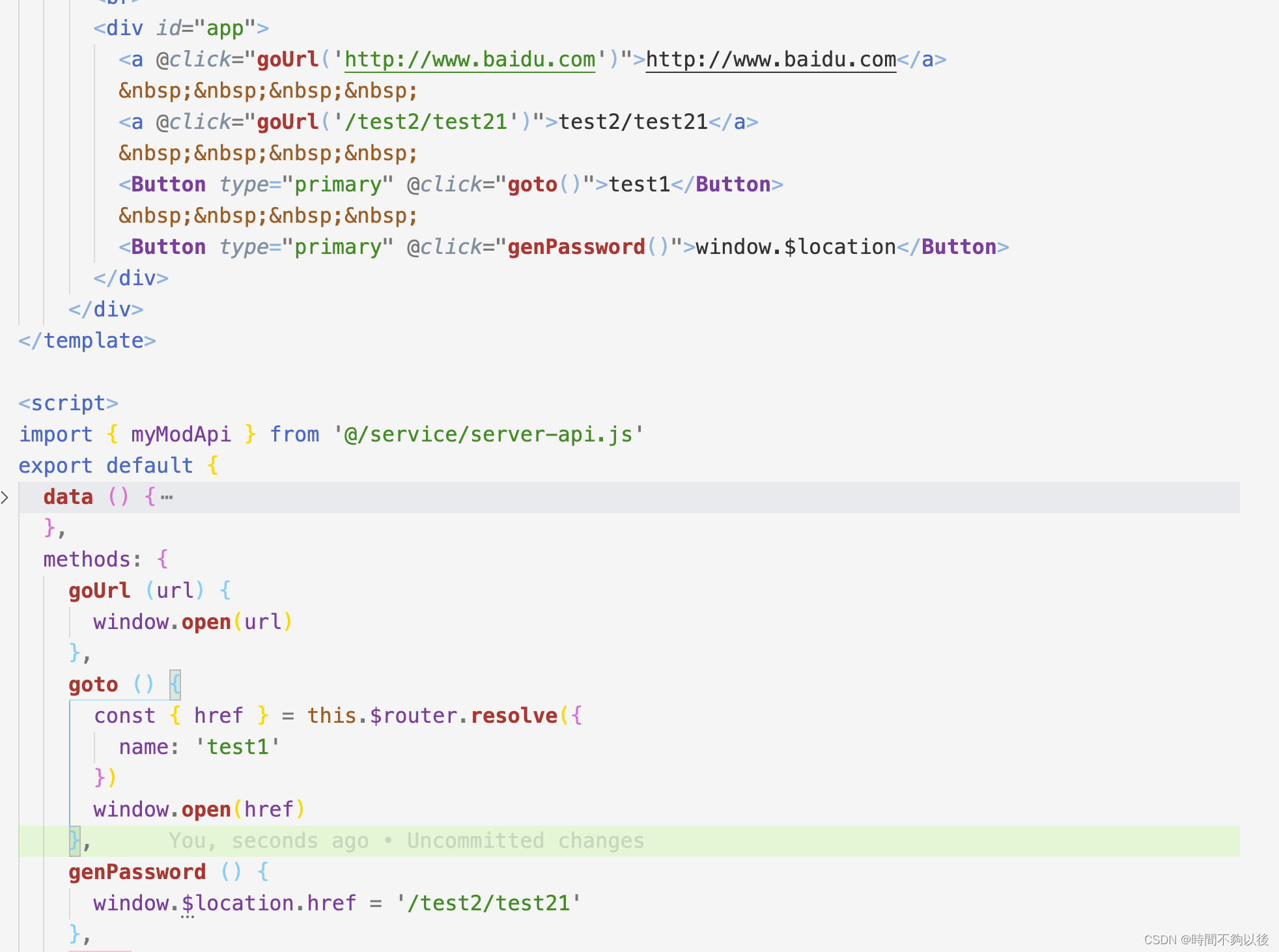
Task: Click the genPassword method definition name
Action: point(137,872)
